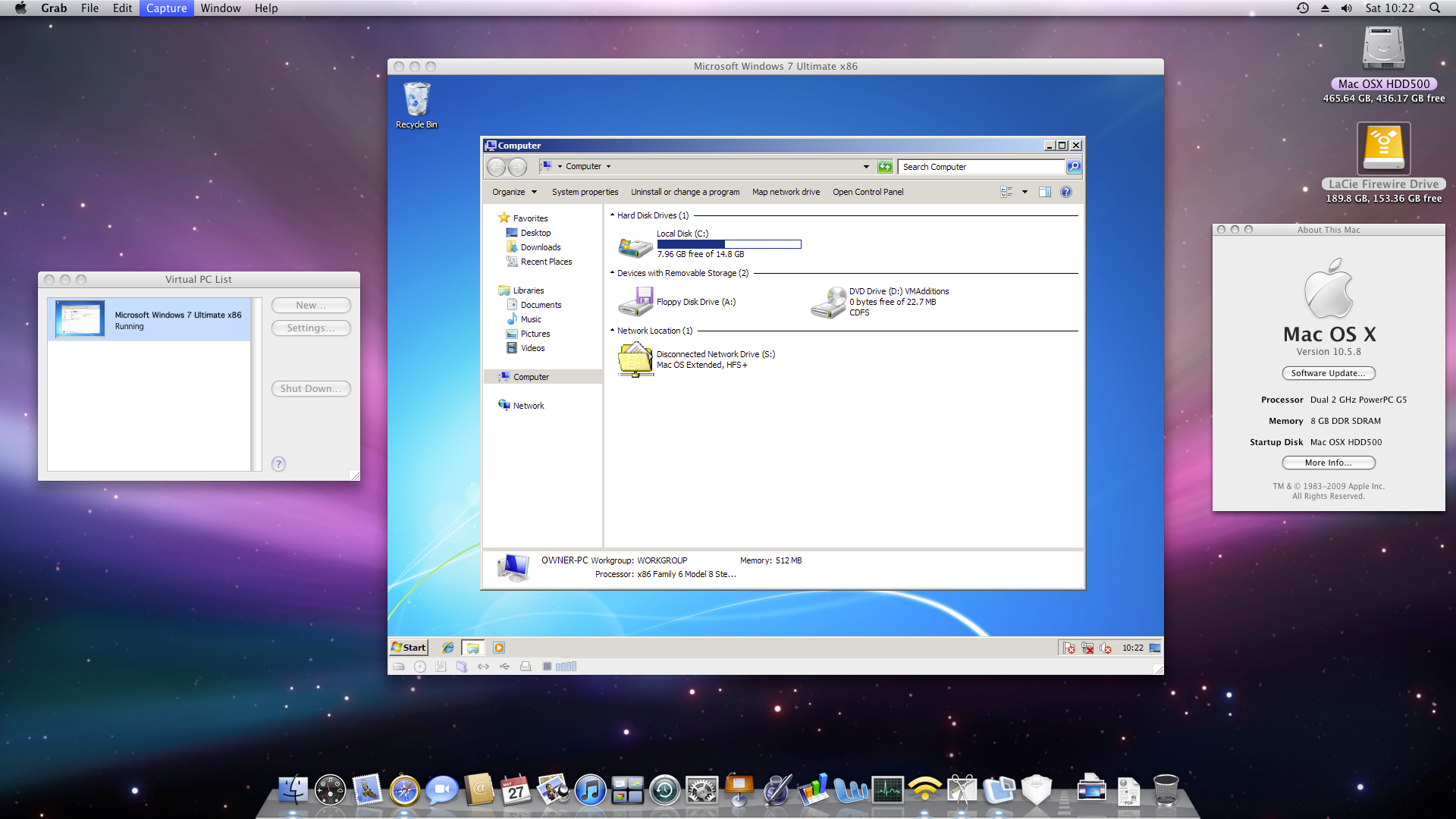Click the refresh icon beside address bar

pos(885,167)
